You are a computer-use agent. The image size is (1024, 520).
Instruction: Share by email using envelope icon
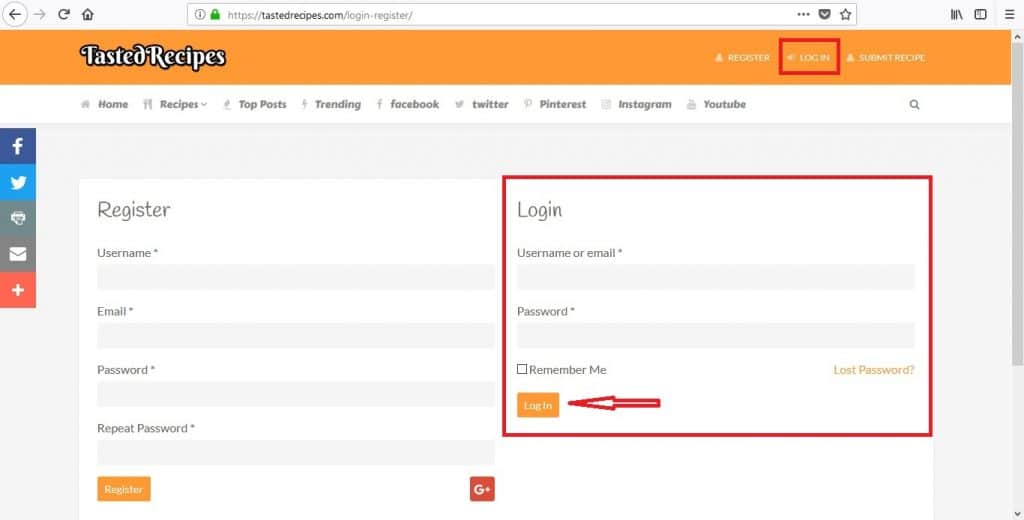point(18,254)
